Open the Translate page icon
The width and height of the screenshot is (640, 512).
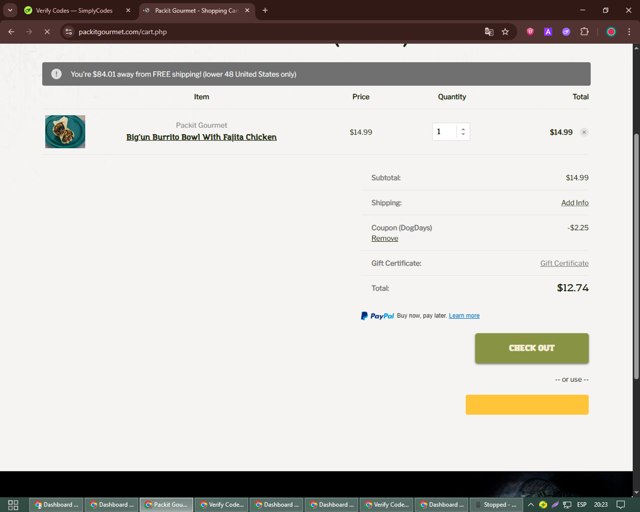coord(489,32)
